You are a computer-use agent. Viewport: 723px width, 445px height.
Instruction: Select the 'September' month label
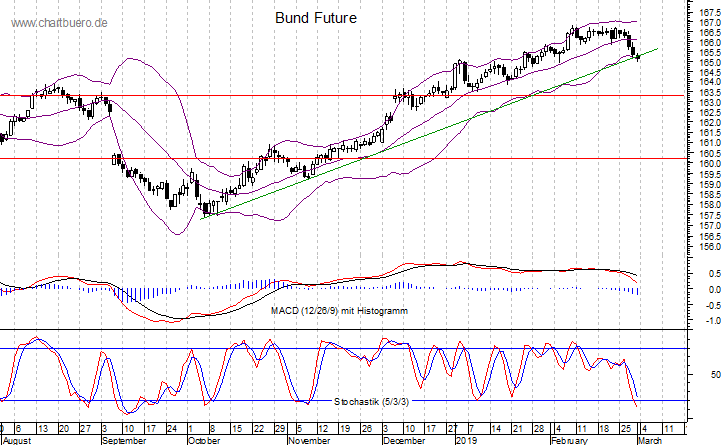[x=124, y=440]
